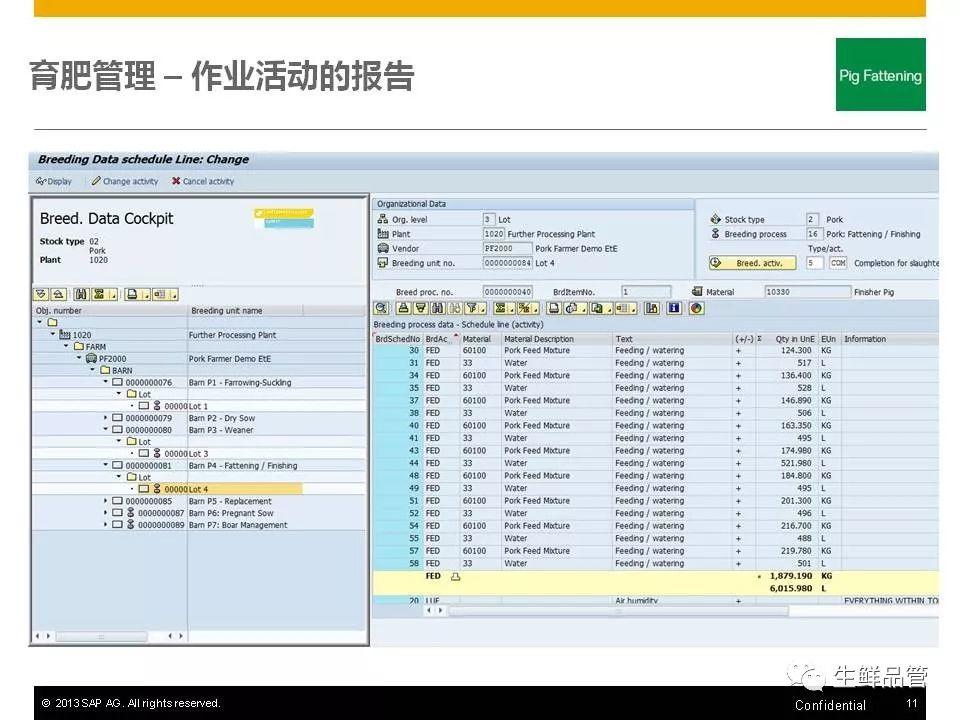The width and height of the screenshot is (960, 720).
Task: Toggle the checkbox beside Lot 4
Action: [143, 489]
